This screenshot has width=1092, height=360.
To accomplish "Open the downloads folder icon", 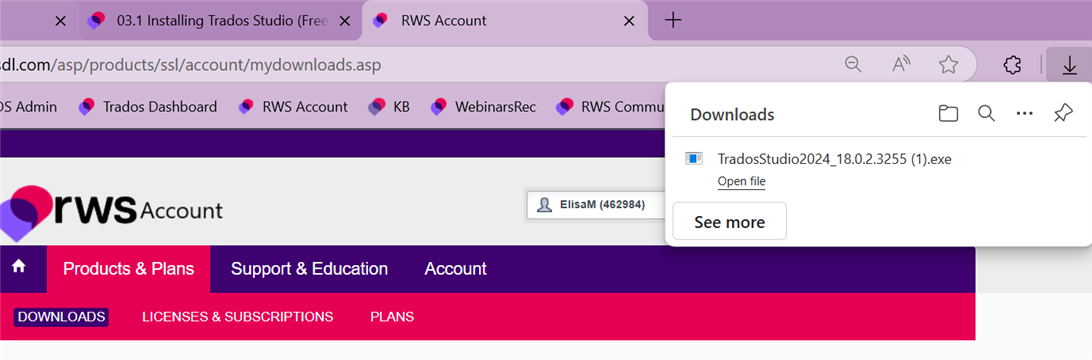I will (x=948, y=114).
